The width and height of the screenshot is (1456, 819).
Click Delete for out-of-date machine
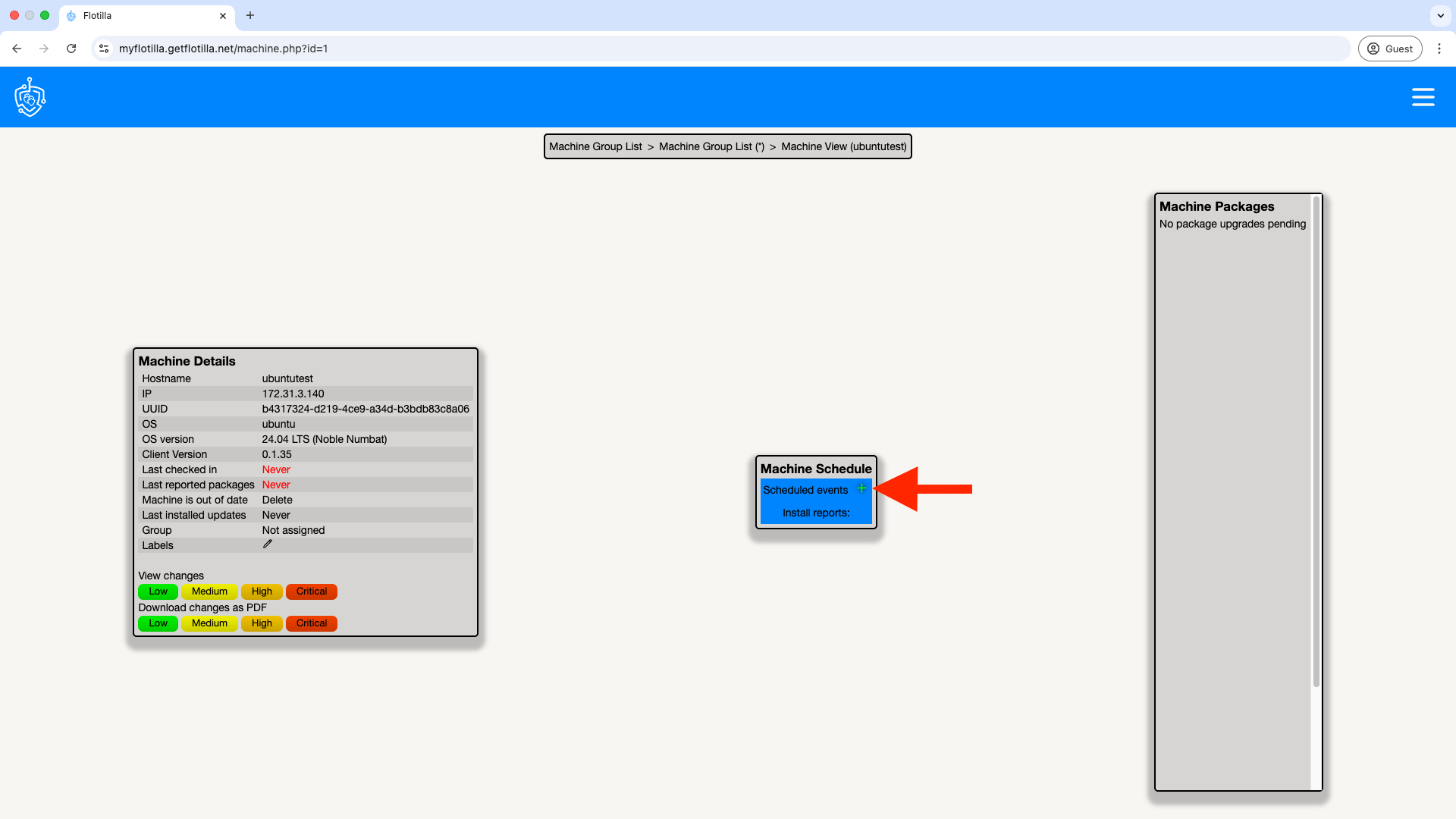[277, 500]
